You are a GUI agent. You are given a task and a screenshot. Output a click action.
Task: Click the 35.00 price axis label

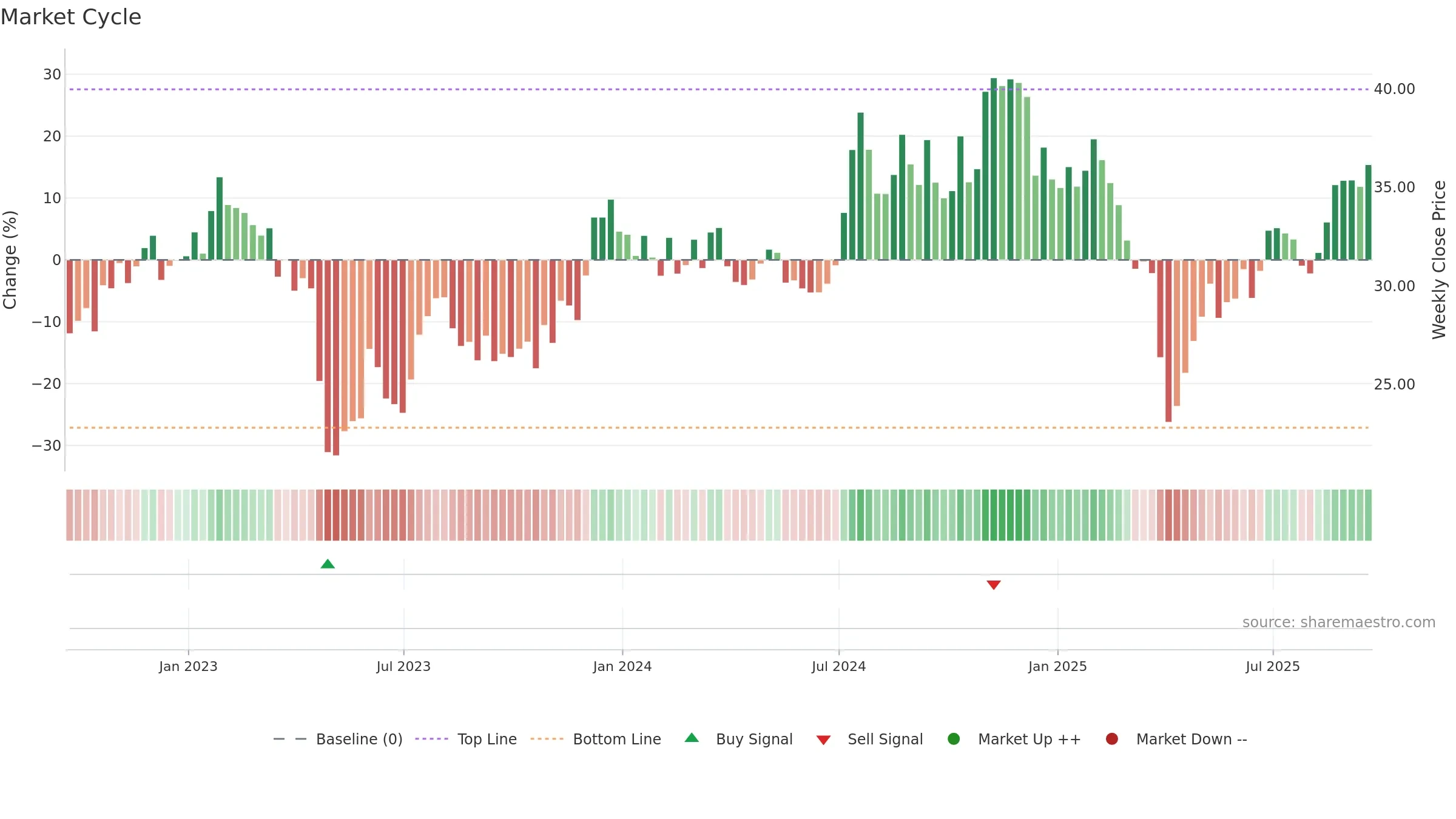pyautogui.click(x=1394, y=187)
